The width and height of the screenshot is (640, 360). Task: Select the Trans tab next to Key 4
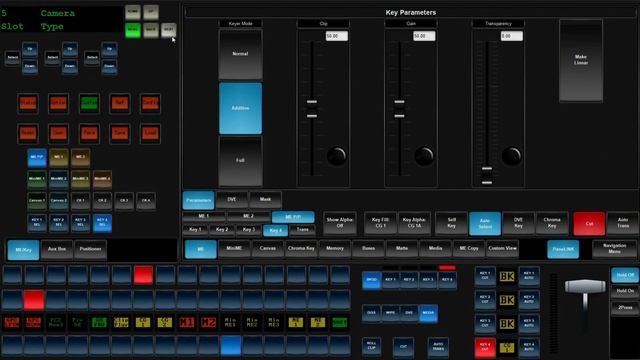click(302, 229)
